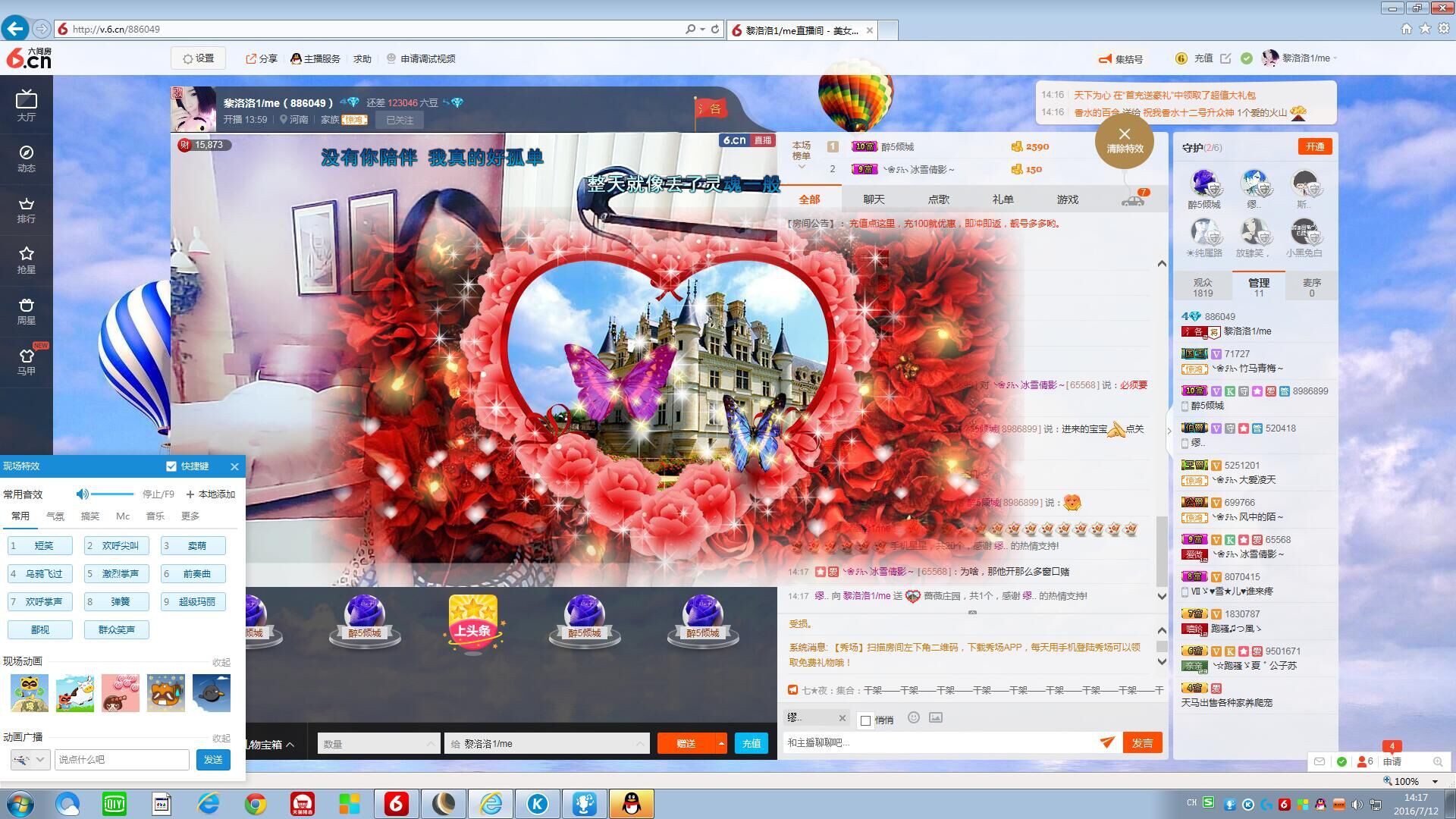The image size is (1456, 819).
Task: Open the QQ penguin icon in the taskbar
Action: [631, 804]
